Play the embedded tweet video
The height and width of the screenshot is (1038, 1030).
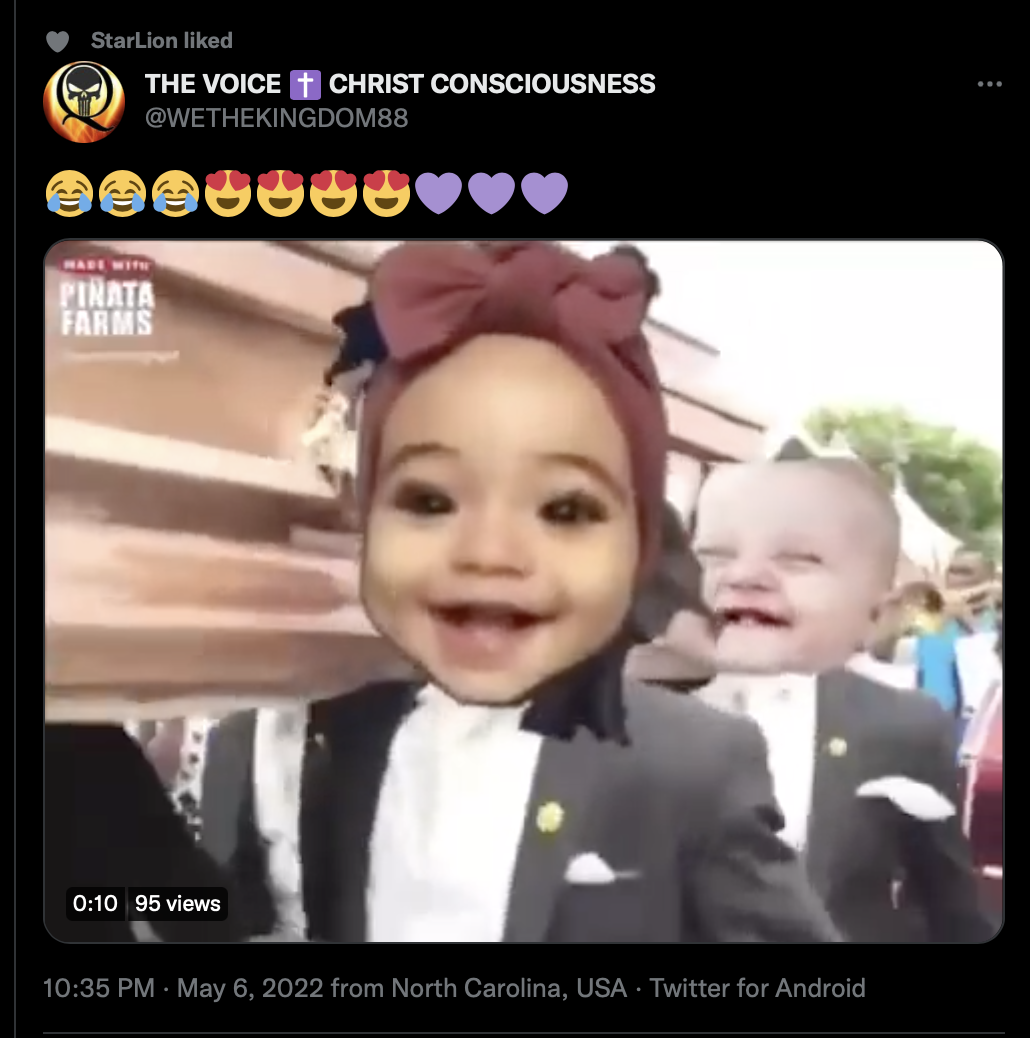524,591
